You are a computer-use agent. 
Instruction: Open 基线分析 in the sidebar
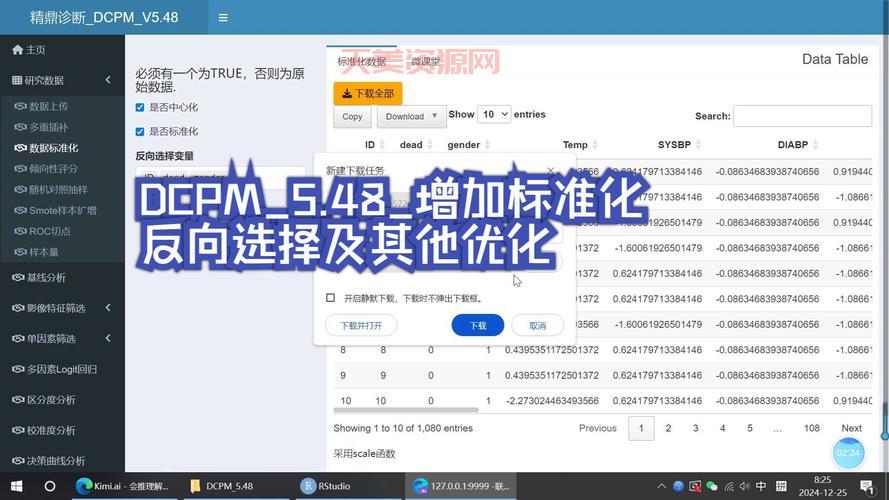(39, 277)
